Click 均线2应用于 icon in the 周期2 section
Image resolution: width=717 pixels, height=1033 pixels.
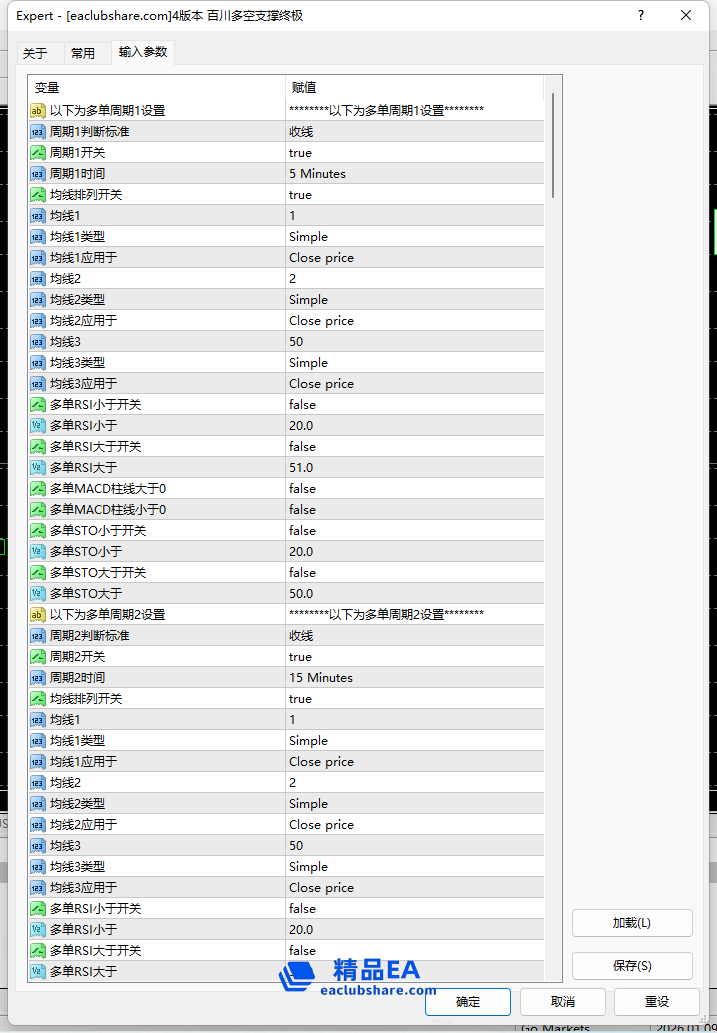point(38,825)
